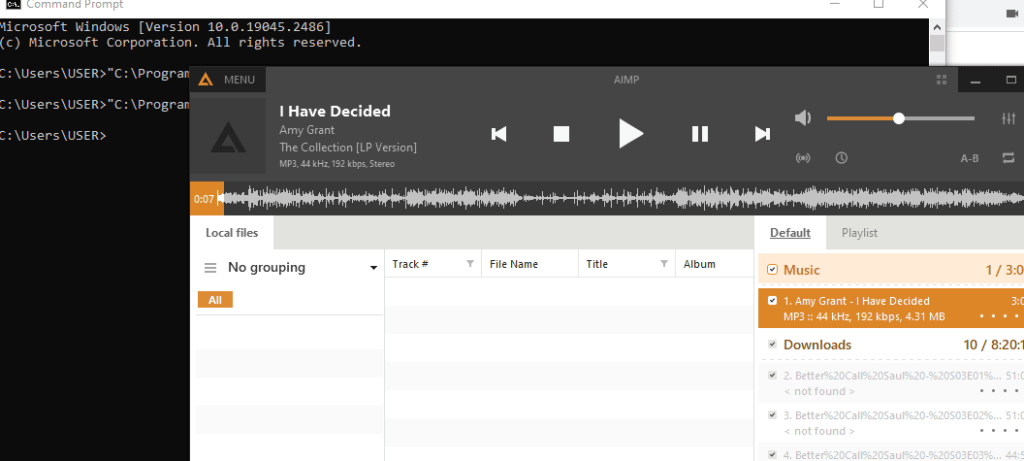Toggle checkbox for Better Call Saul S03E02
The height and width of the screenshot is (461, 1024).
pyautogui.click(x=773, y=415)
